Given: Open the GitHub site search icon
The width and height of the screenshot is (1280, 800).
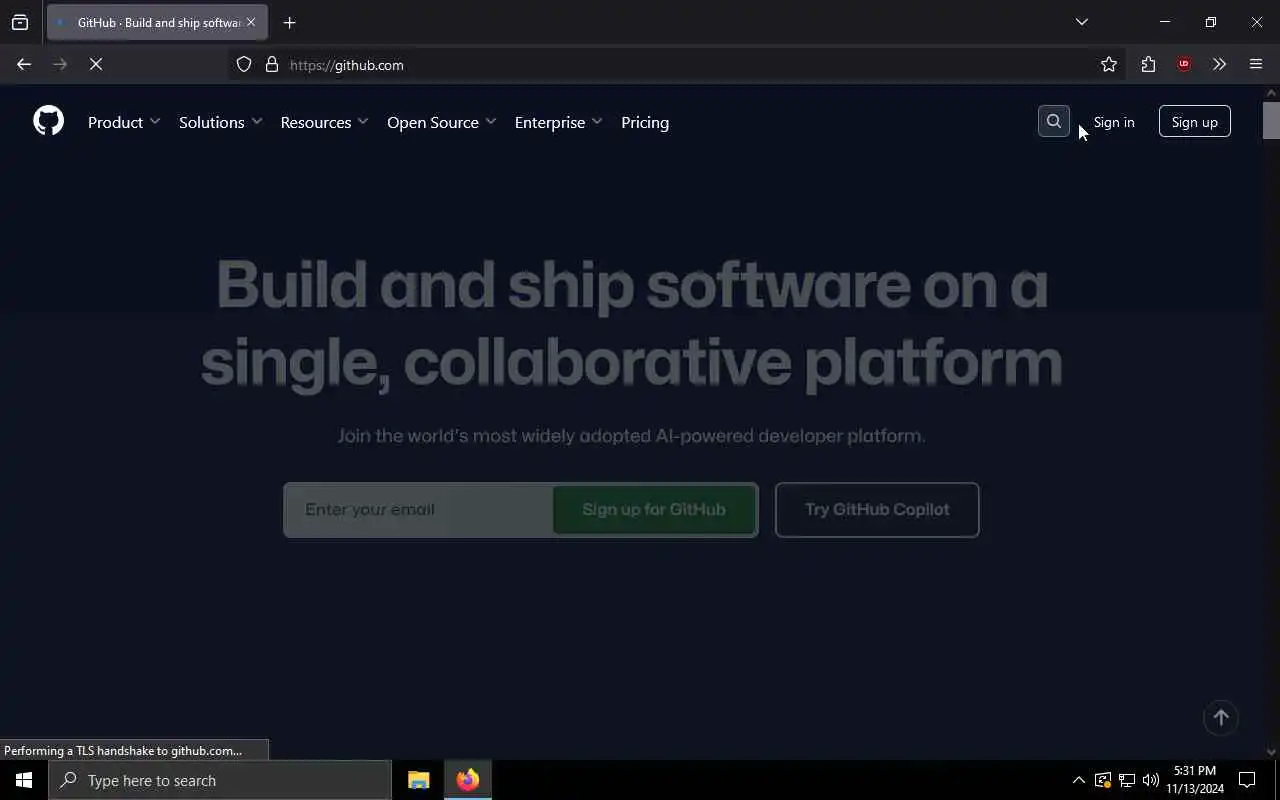Looking at the screenshot, I should 1054,122.
